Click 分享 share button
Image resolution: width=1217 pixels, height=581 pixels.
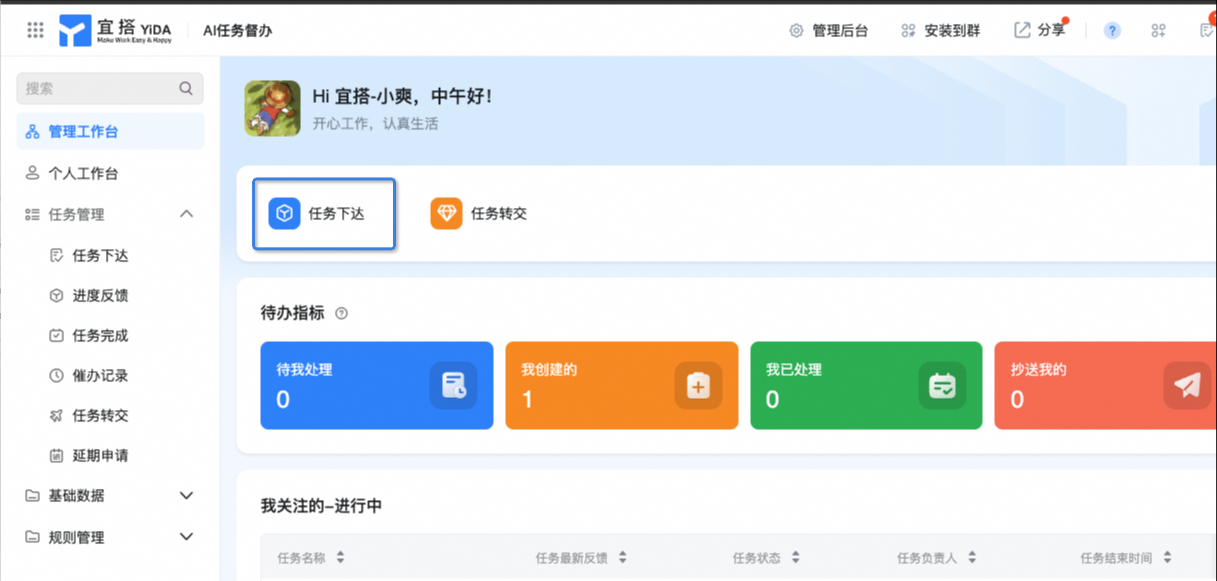point(1040,30)
